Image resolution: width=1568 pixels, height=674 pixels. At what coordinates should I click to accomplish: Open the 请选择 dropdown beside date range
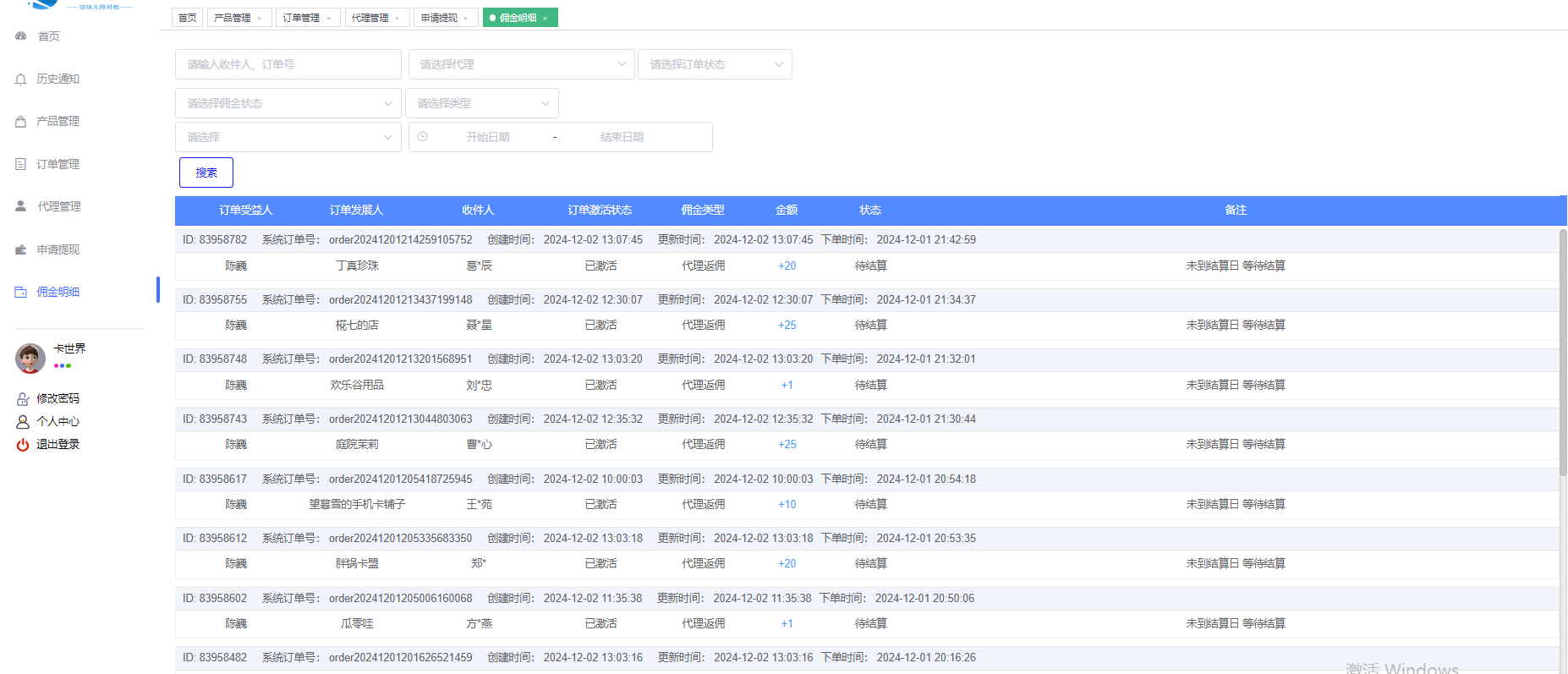tap(288, 137)
